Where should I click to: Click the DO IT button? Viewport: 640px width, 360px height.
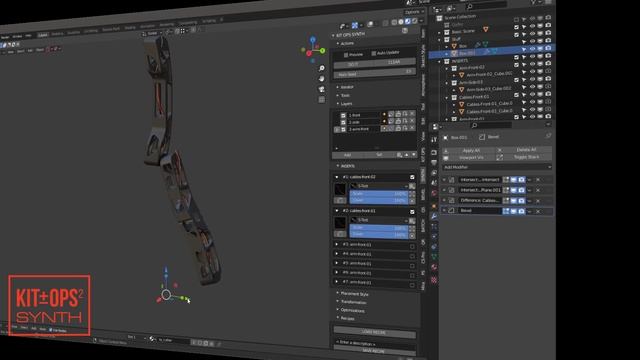click(x=353, y=64)
